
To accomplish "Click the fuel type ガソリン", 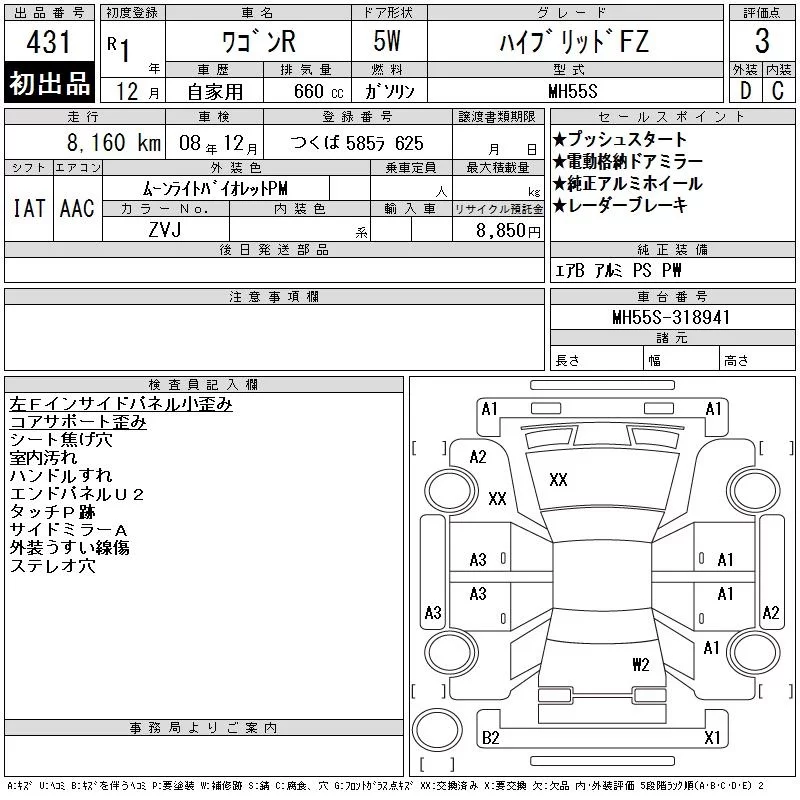I will click(x=389, y=92).
